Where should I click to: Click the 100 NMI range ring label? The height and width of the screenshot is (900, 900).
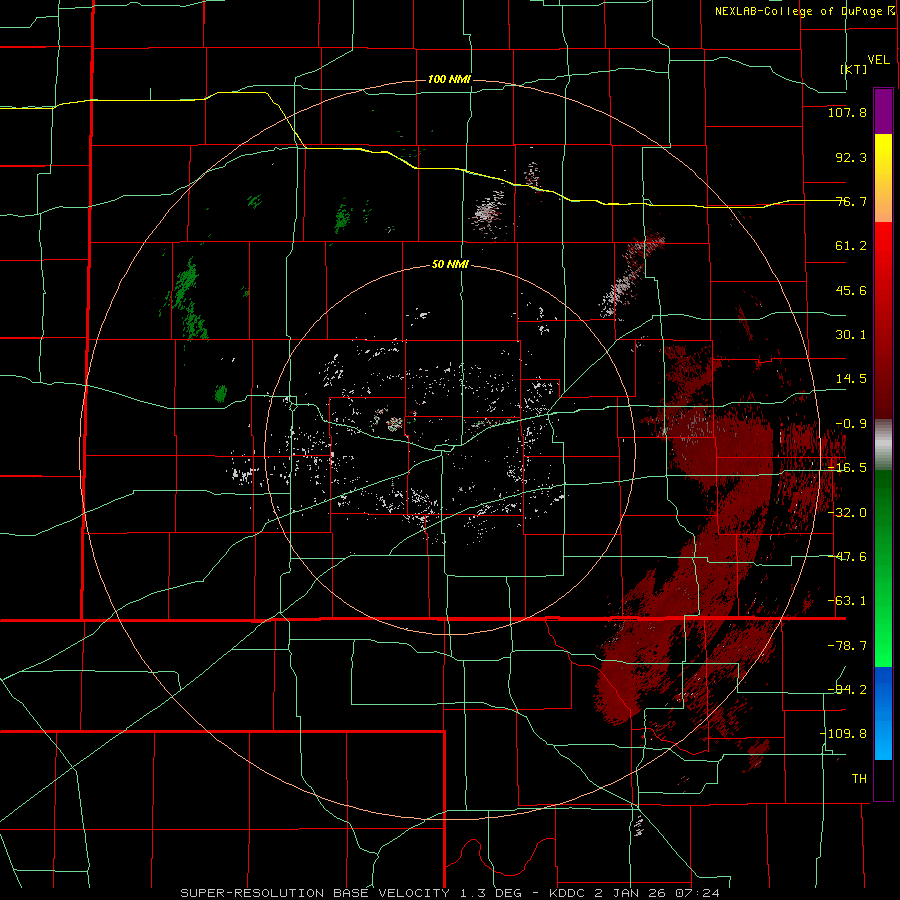point(449,79)
